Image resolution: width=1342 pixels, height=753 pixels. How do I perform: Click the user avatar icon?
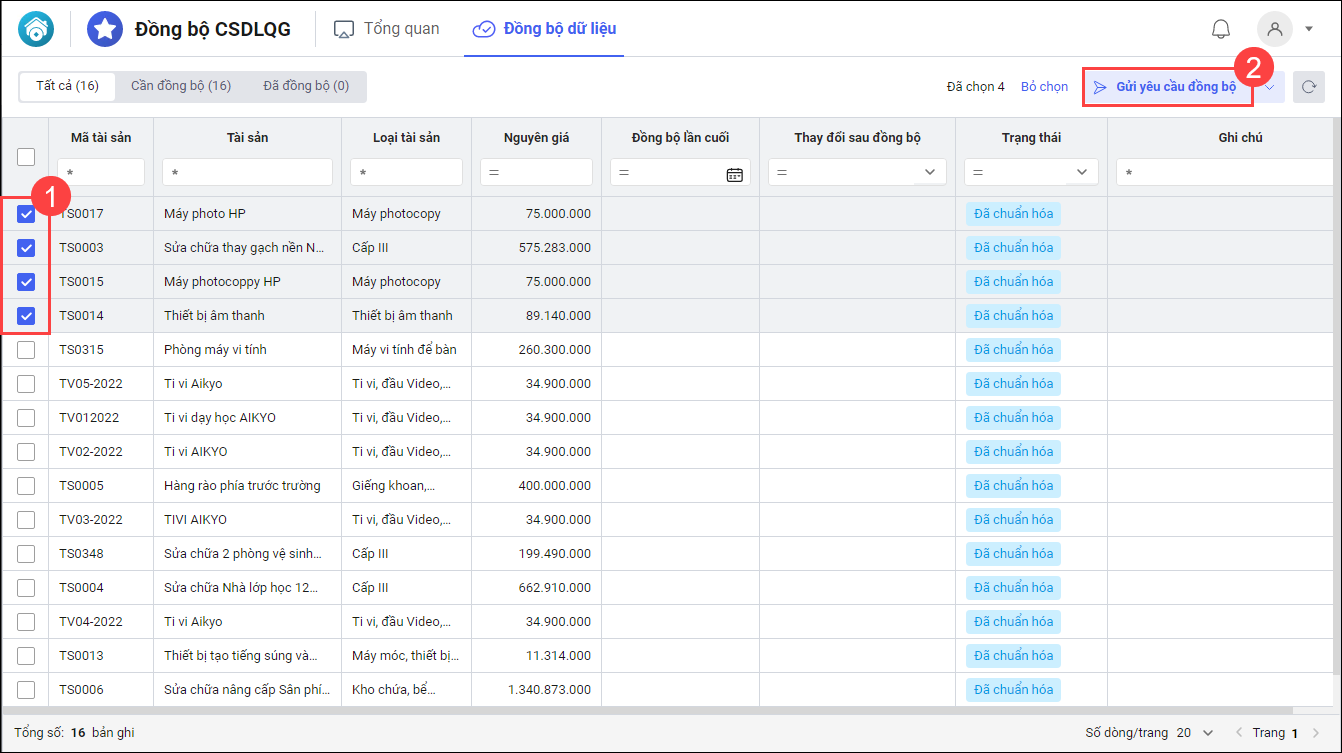(x=1274, y=29)
